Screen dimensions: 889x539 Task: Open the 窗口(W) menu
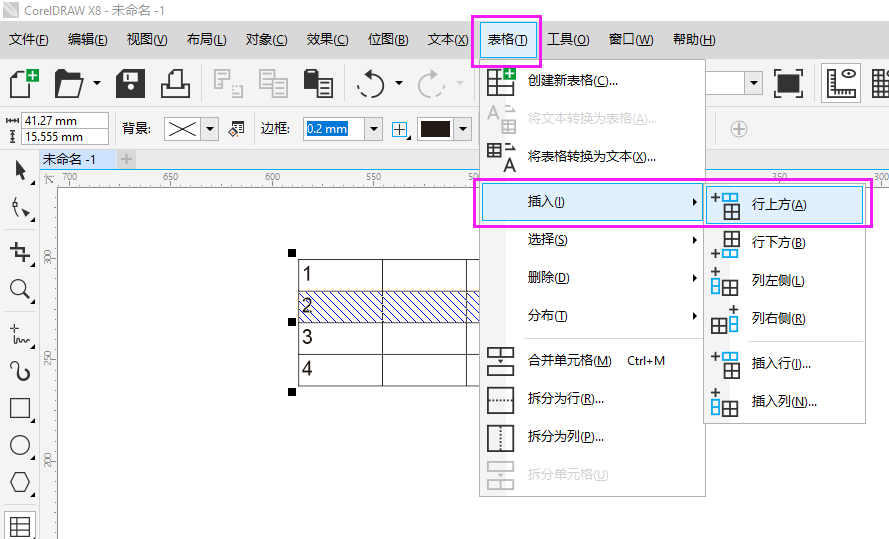click(x=630, y=40)
